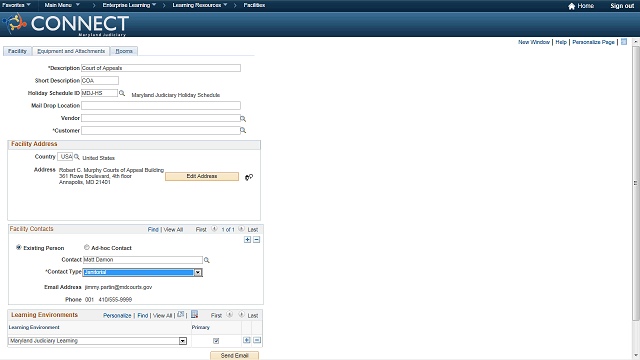Switch to the Rooms tab
Screen dimensions: 640x360
124,51
